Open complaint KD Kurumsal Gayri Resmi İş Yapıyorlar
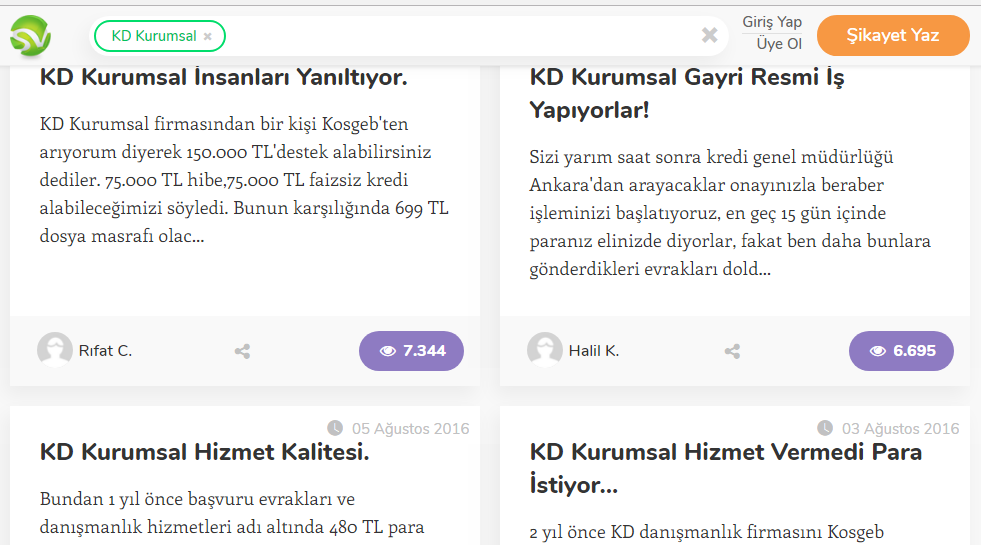 [x=686, y=93]
